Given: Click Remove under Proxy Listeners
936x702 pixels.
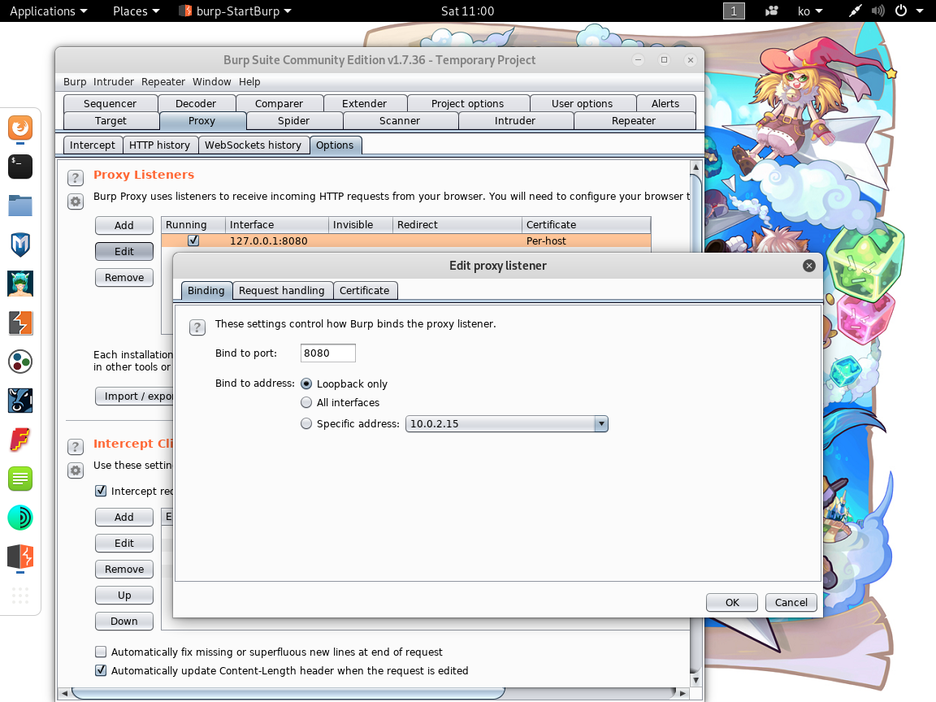Looking at the screenshot, I should click(124, 278).
